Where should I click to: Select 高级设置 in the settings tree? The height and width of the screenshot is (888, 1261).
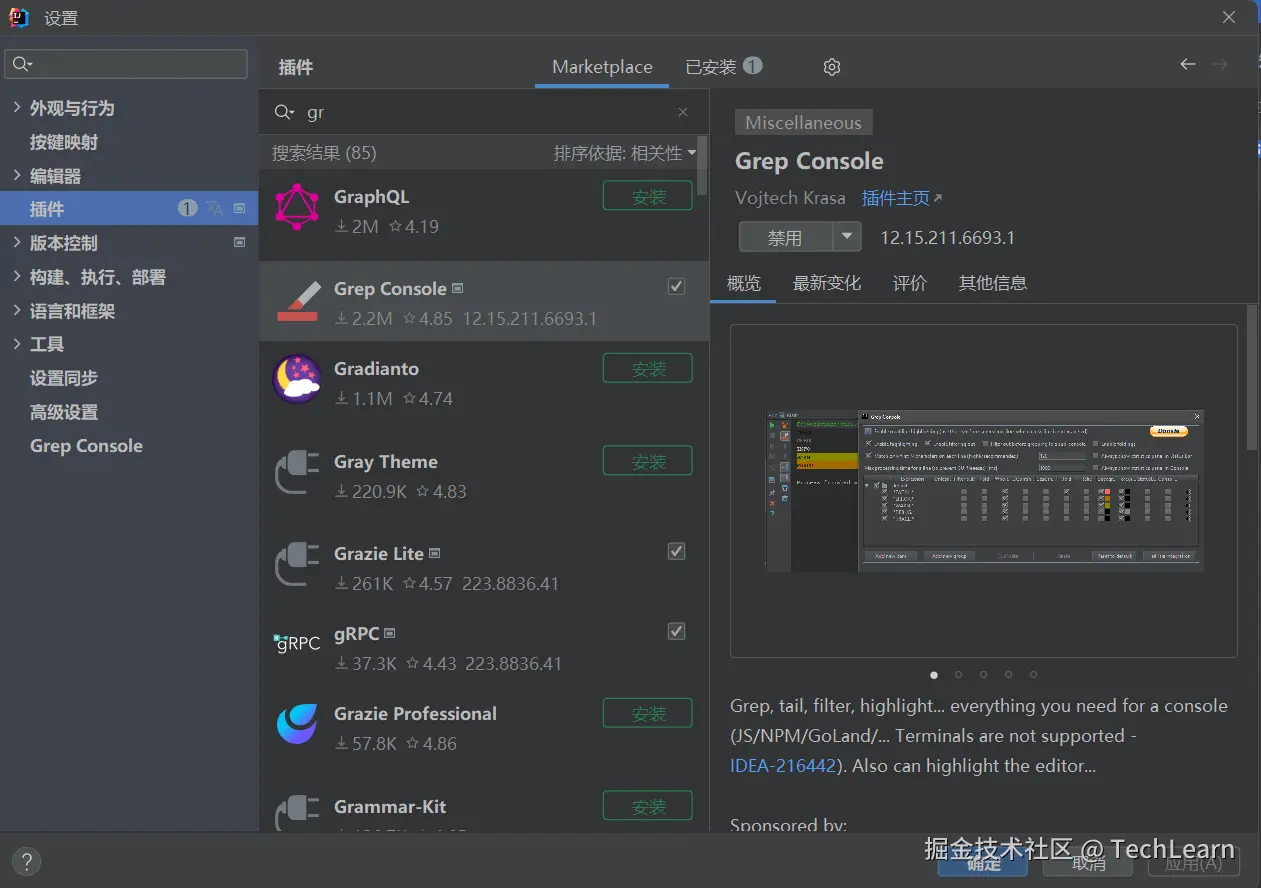coord(64,412)
